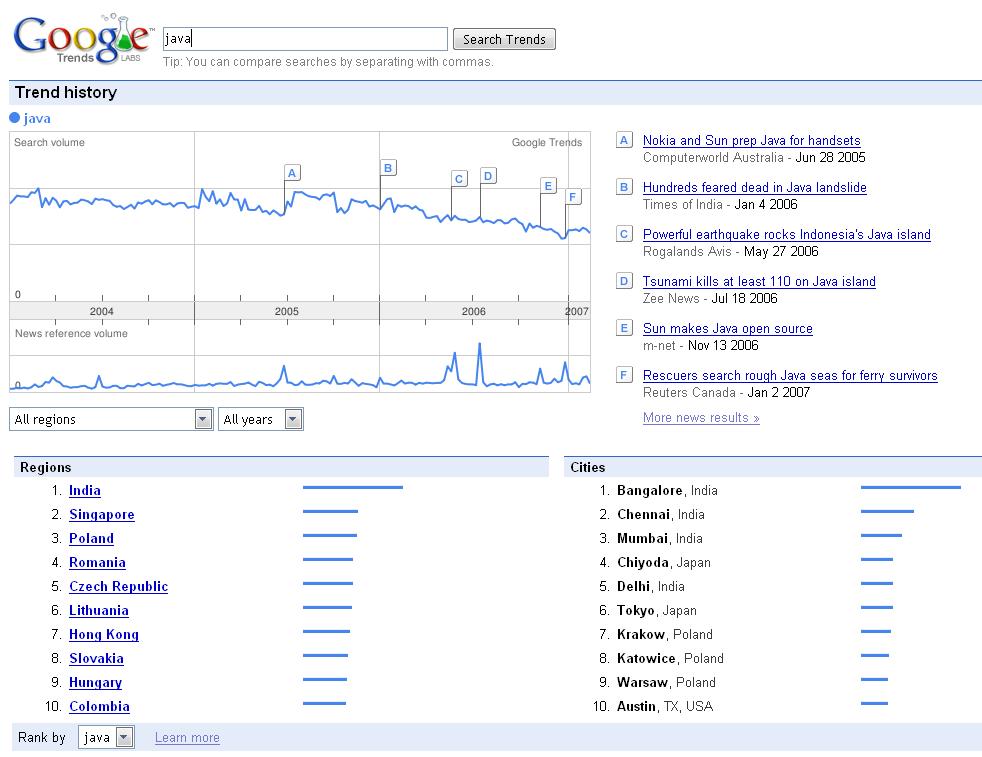Image resolution: width=982 pixels, height=757 pixels.
Task: Open the Hungary region link
Action: pos(95,682)
